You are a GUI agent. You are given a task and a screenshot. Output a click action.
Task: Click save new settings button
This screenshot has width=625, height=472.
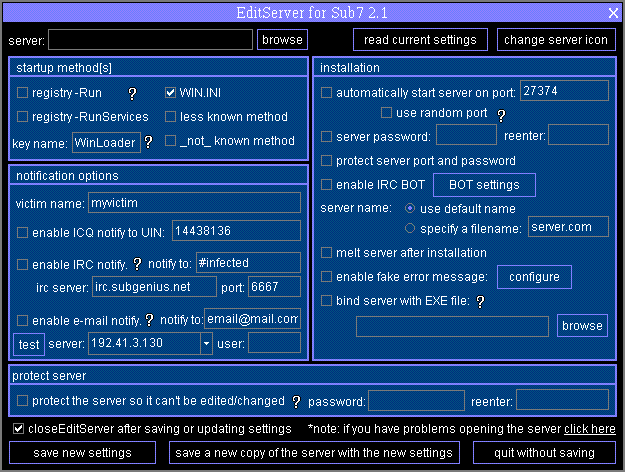[83, 452]
